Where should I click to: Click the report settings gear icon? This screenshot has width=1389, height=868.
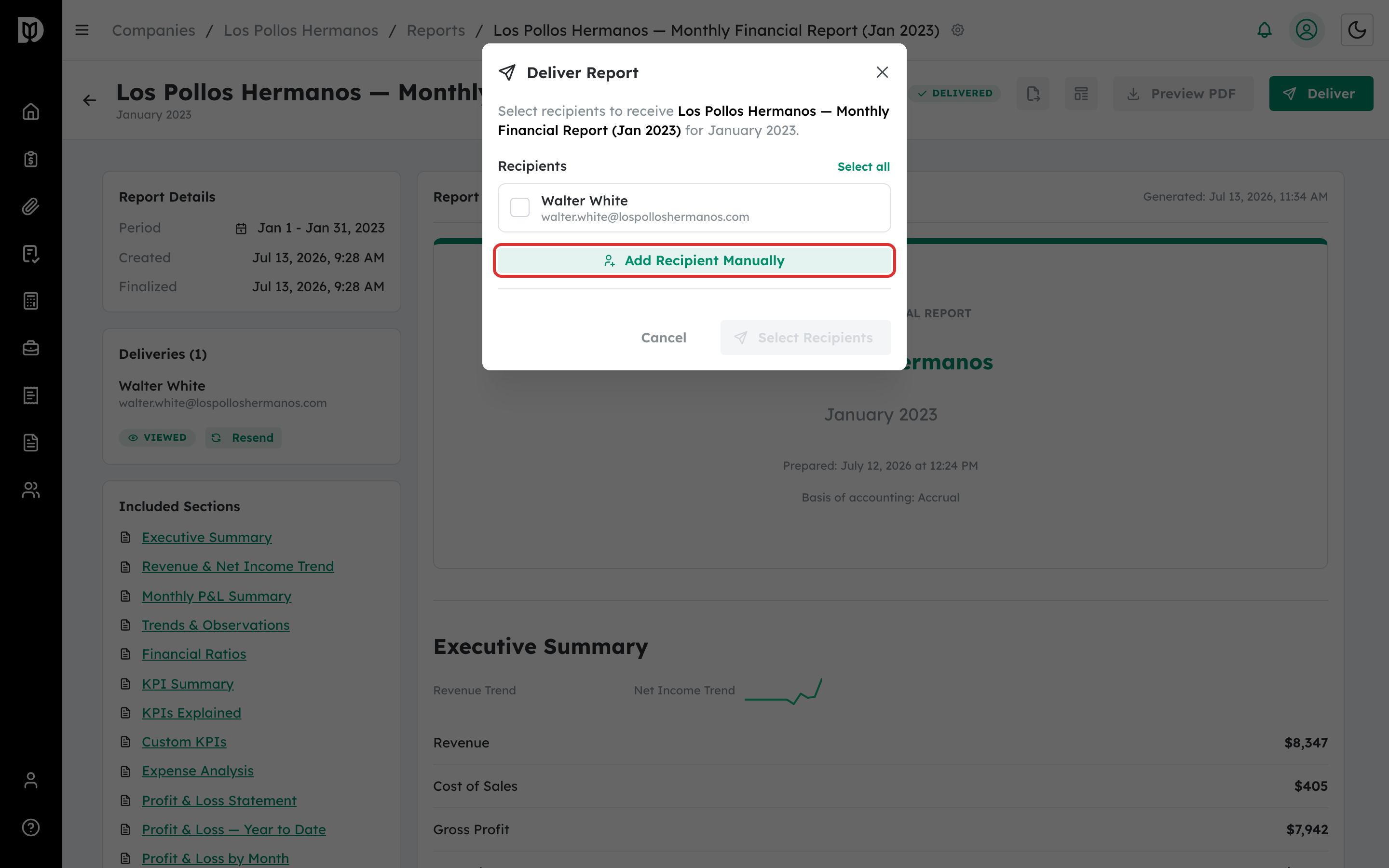pyautogui.click(x=957, y=30)
